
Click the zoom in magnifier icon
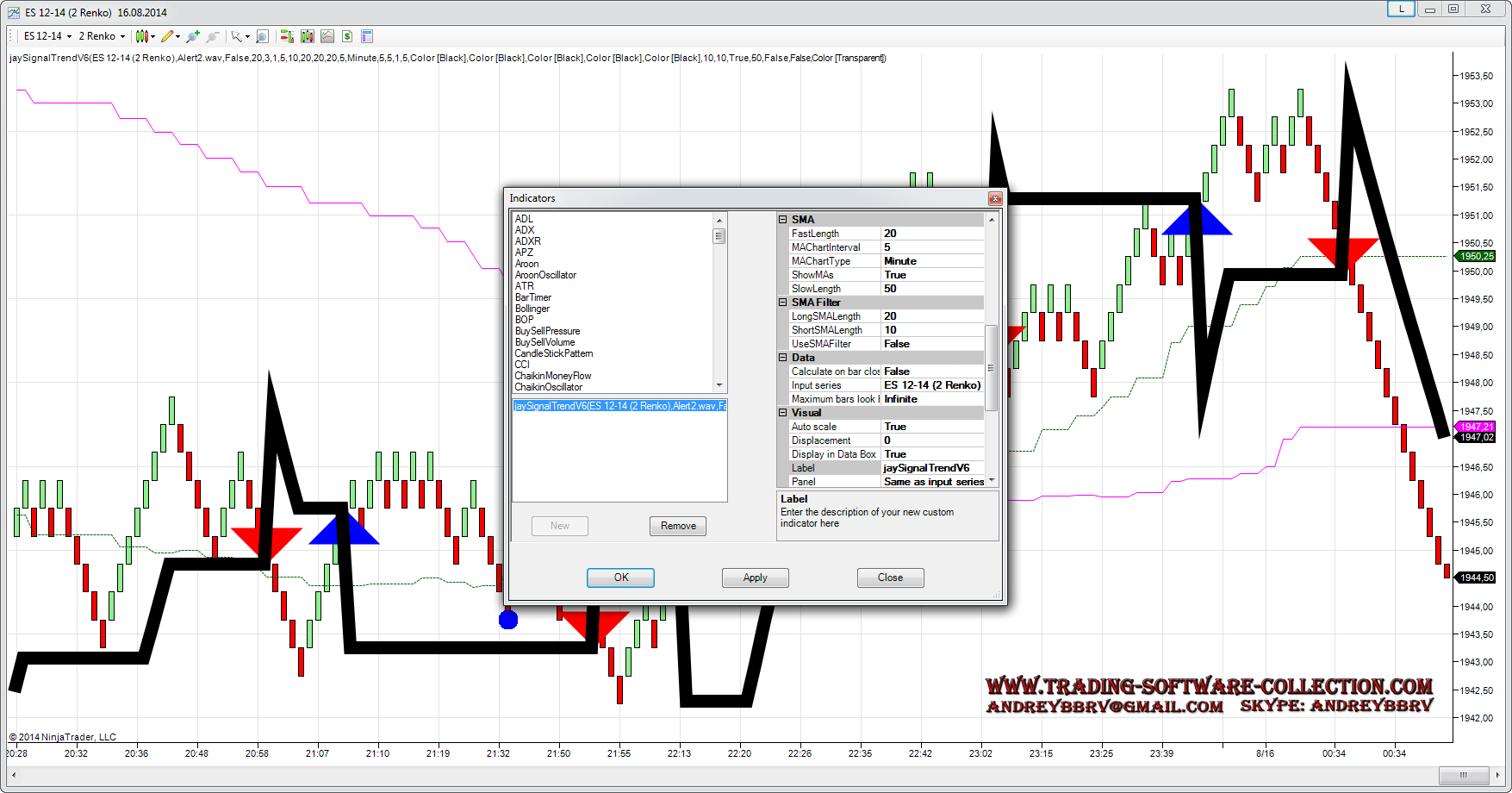(x=193, y=36)
